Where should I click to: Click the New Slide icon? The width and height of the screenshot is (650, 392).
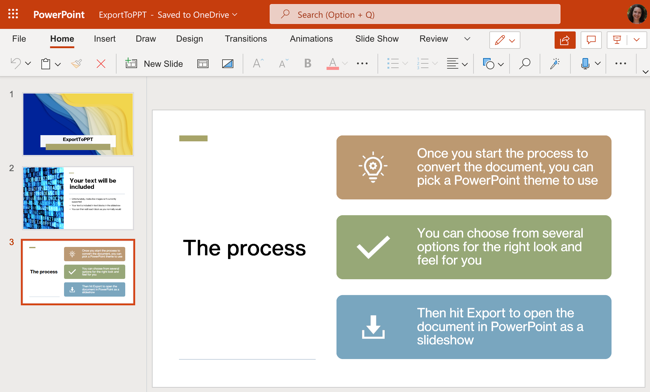131,63
